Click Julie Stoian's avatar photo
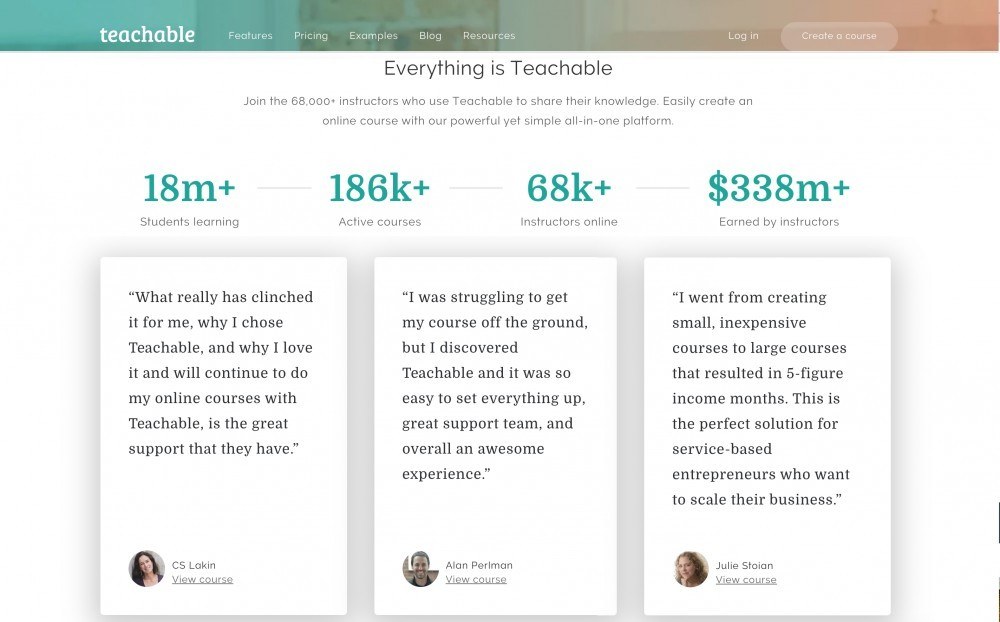 point(691,569)
